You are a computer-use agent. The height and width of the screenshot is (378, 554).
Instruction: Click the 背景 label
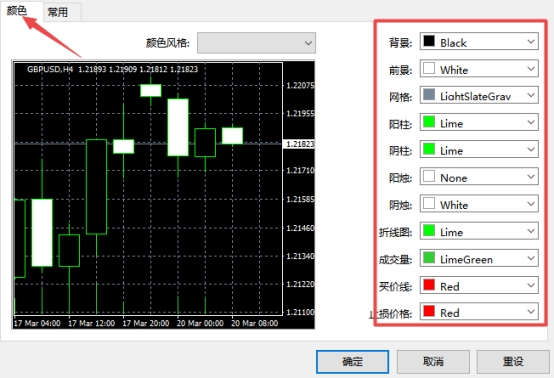[400, 43]
